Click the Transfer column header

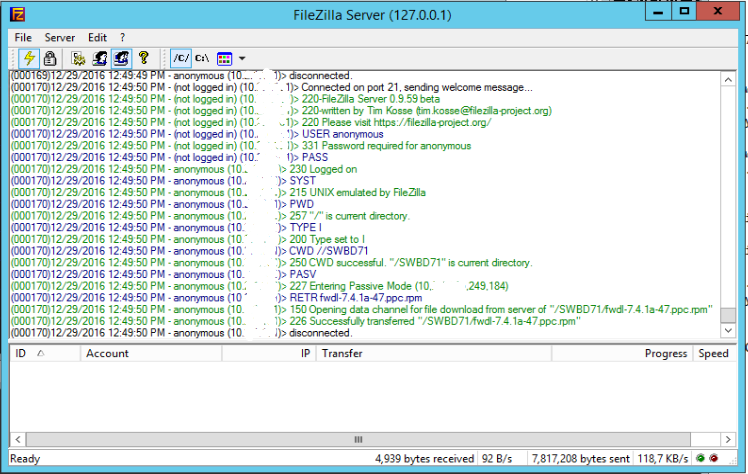pyautogui.click(x=434, y=353)
